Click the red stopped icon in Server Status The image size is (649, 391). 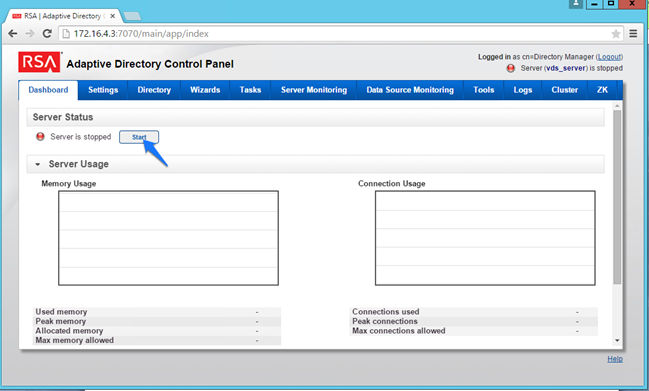40,137
